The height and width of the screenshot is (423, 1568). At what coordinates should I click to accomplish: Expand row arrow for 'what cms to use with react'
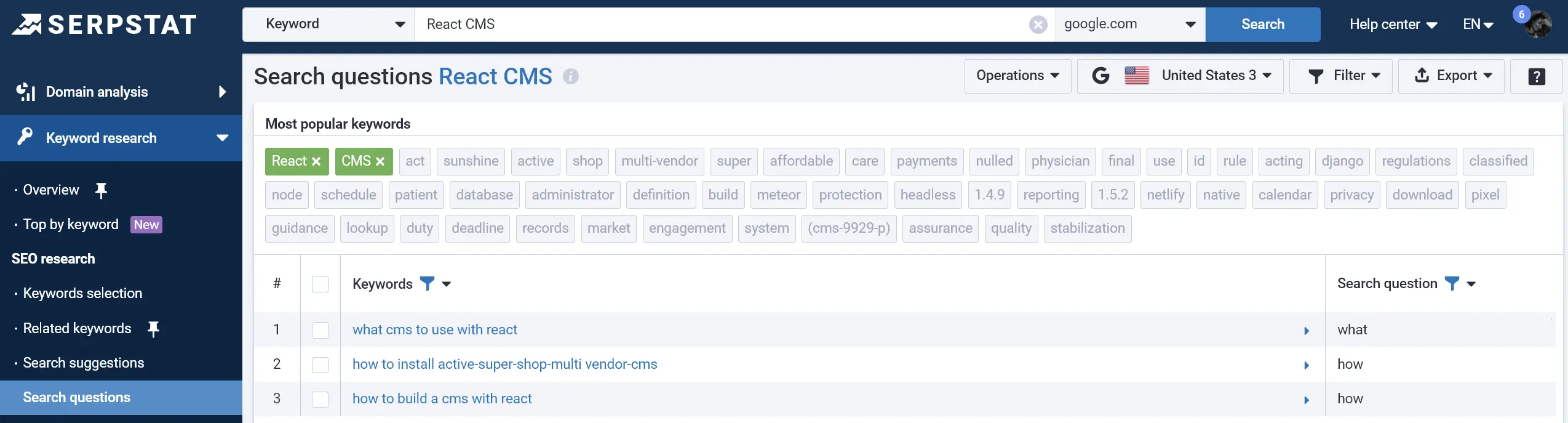click(1307, 331)
